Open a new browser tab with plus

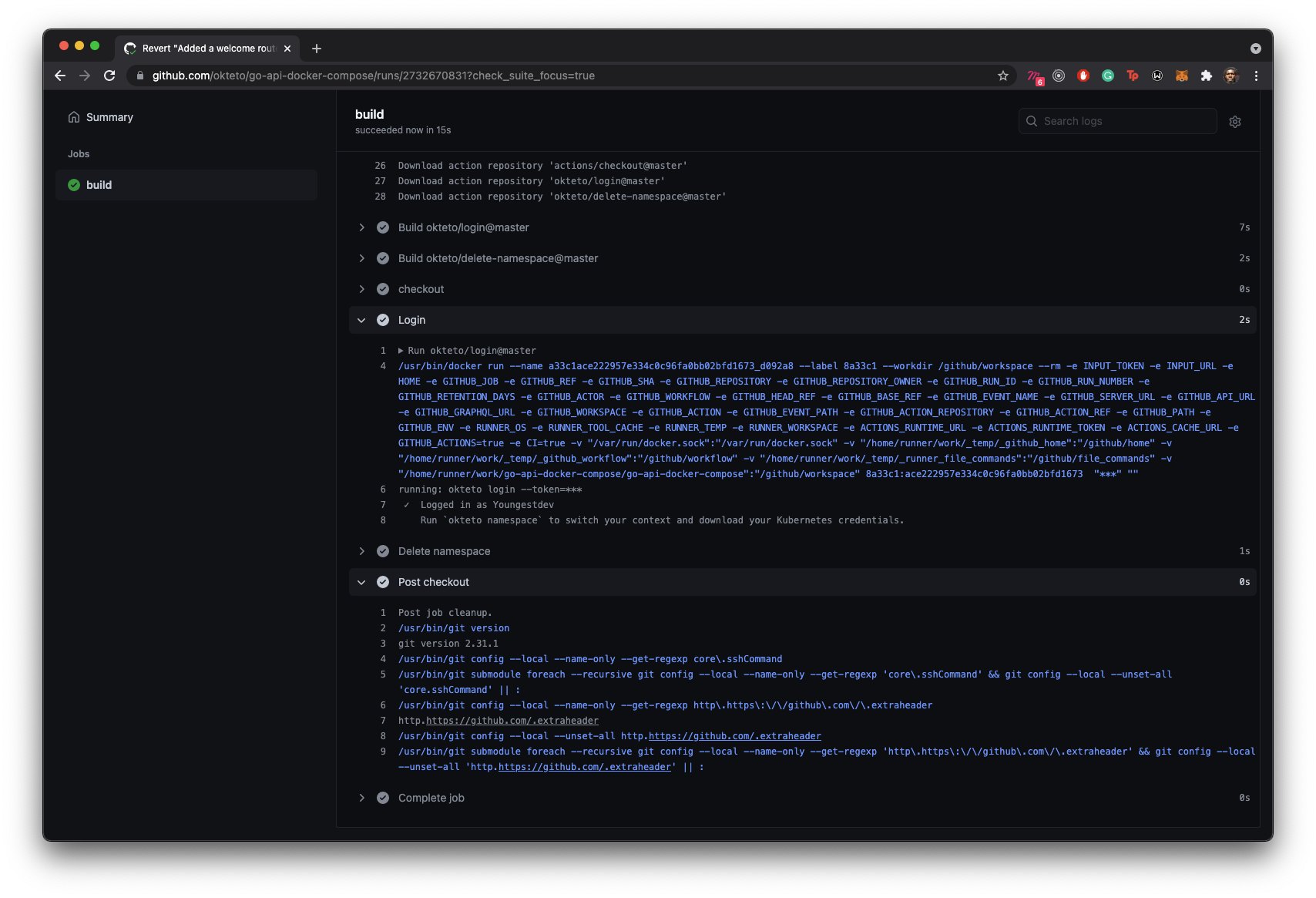(317, 49)
